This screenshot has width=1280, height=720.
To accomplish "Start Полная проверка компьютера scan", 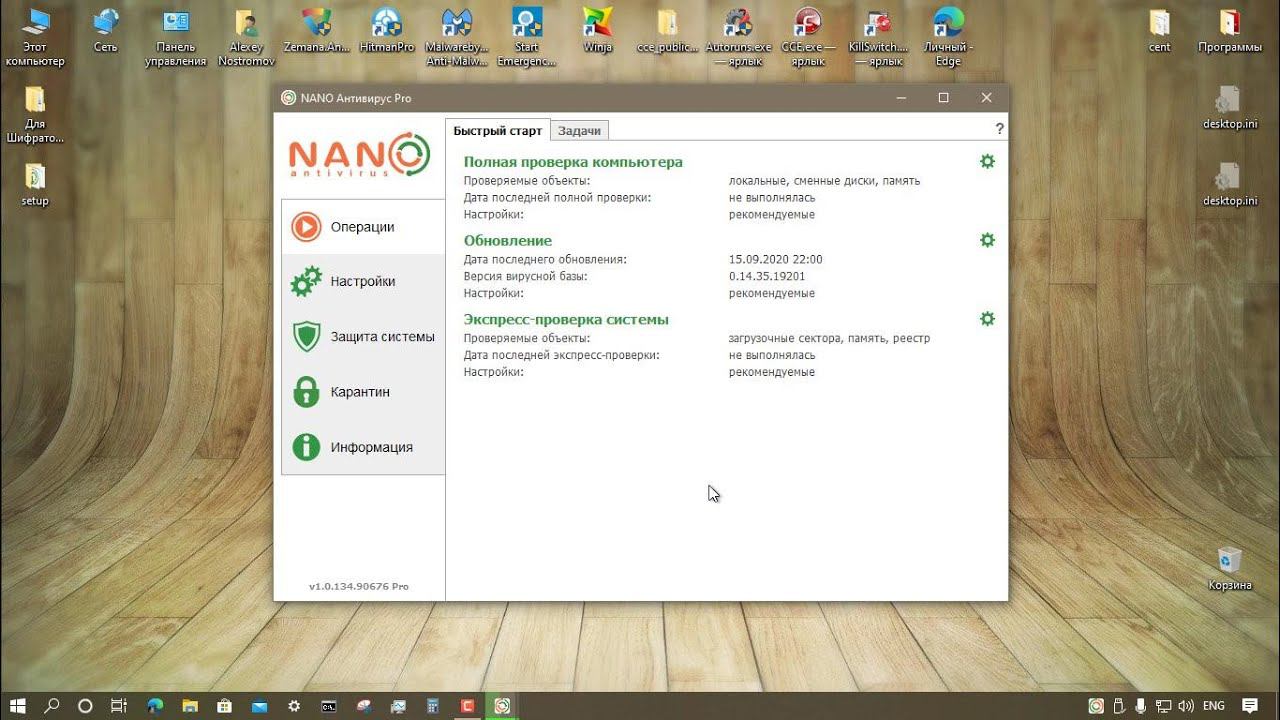I will 573,162.
